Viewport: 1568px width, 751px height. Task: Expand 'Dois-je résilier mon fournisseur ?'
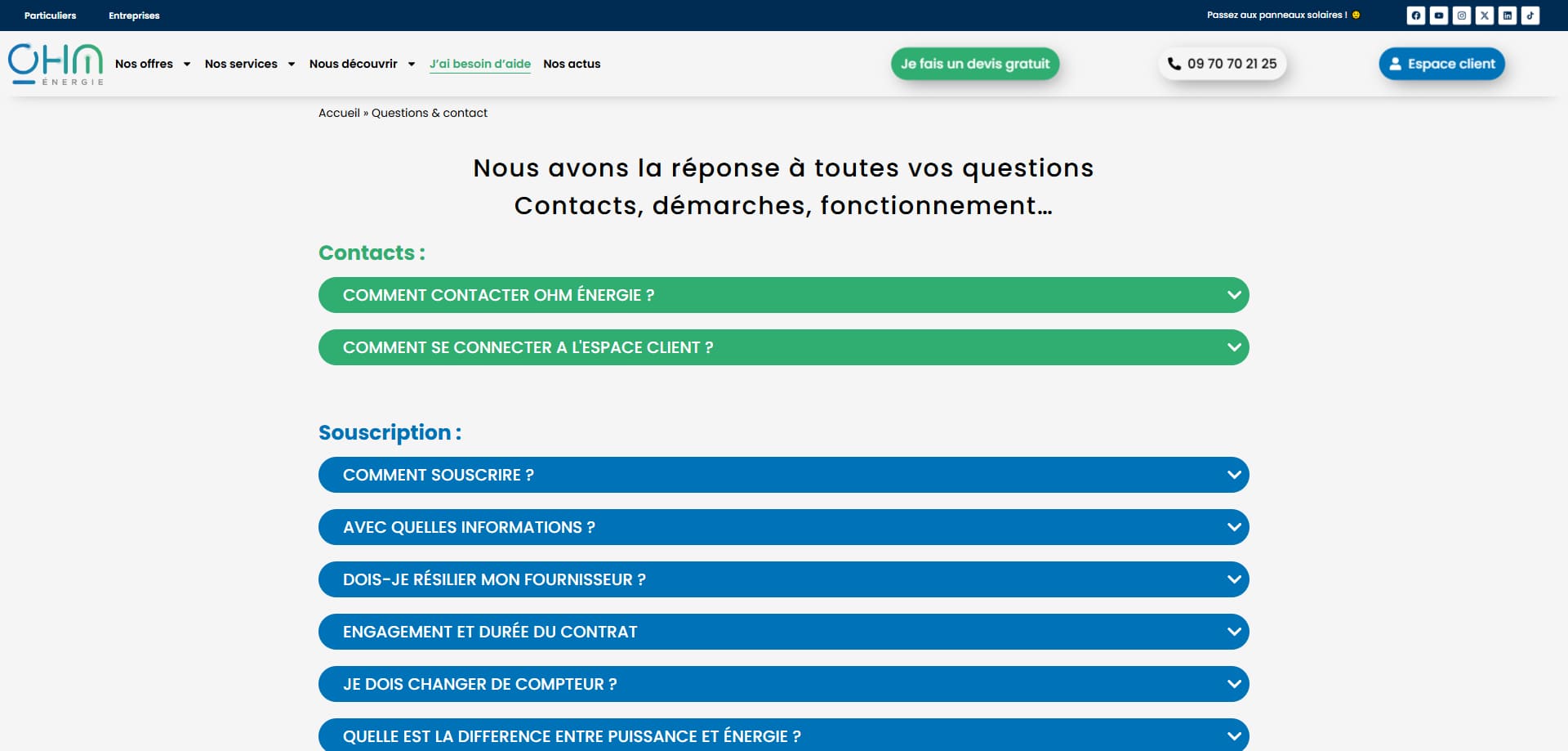point(784,579)
